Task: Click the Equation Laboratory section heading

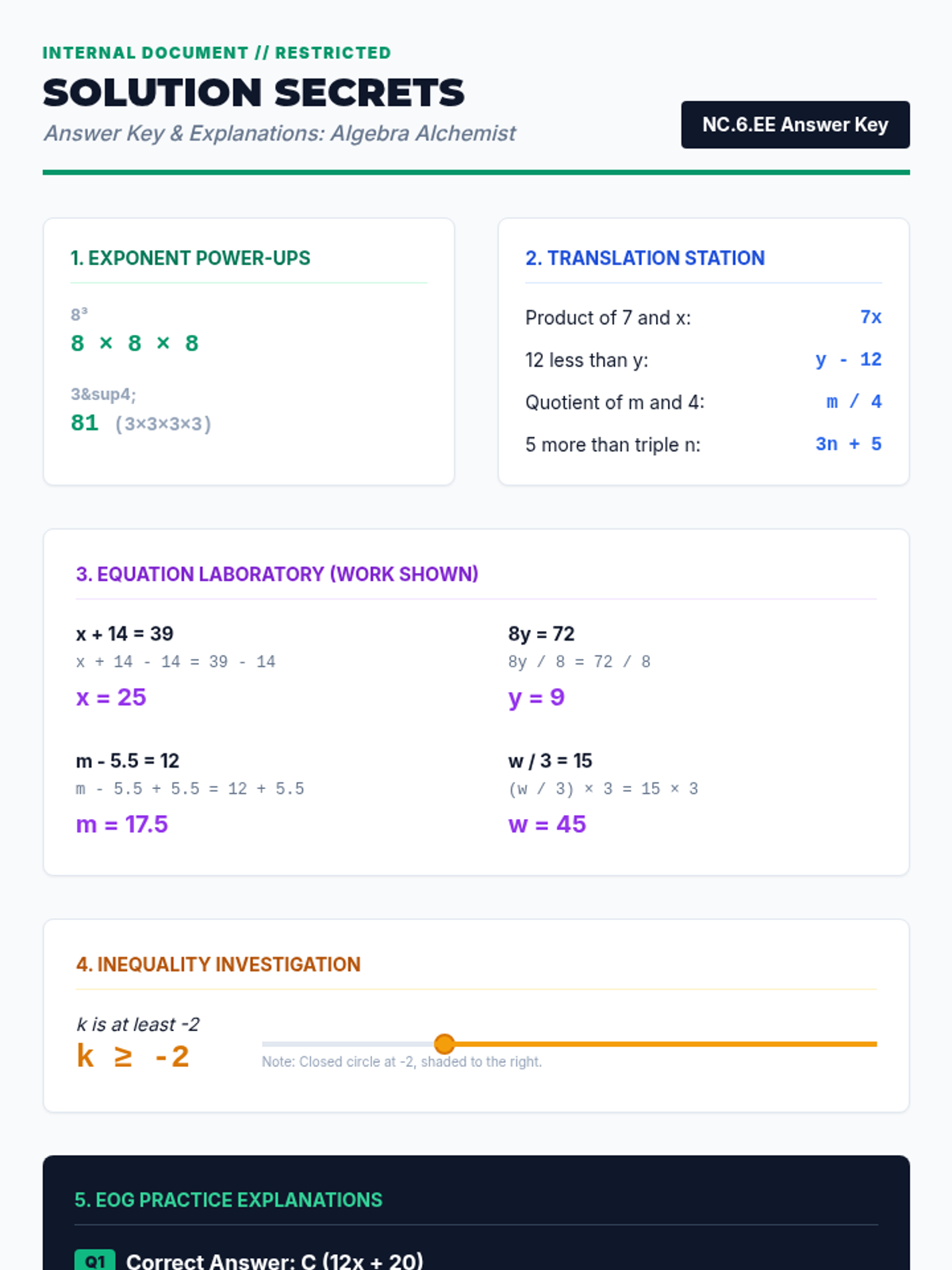Action: pyautogui.click(x=277, y=574)
